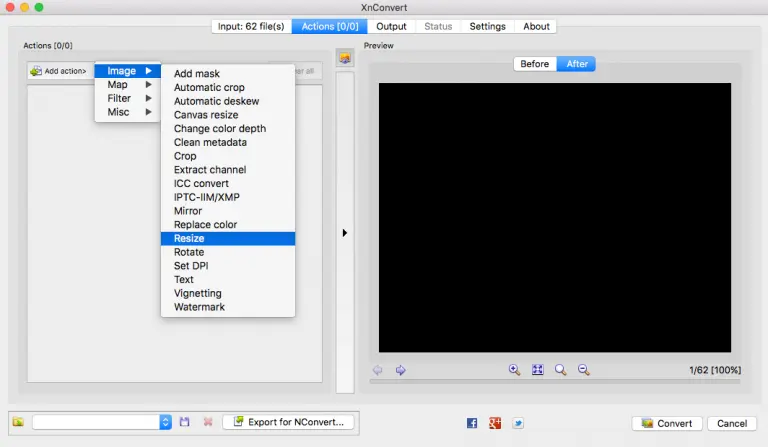768x447 pixels.
Task: Click Export for NConvert button
Action: [x=288, y=422]
